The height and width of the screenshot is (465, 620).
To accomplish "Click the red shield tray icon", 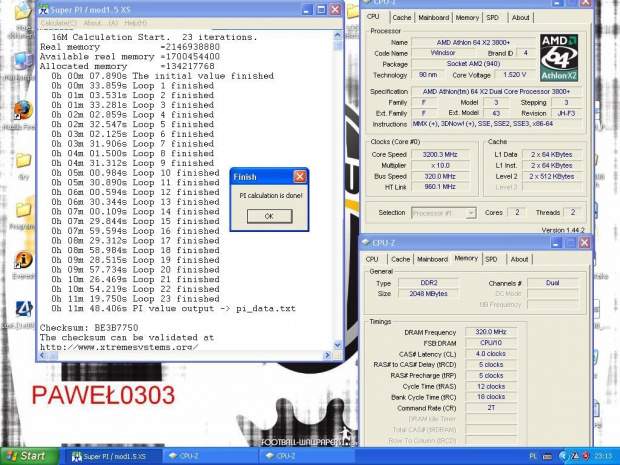I will [x=585, y=456].
